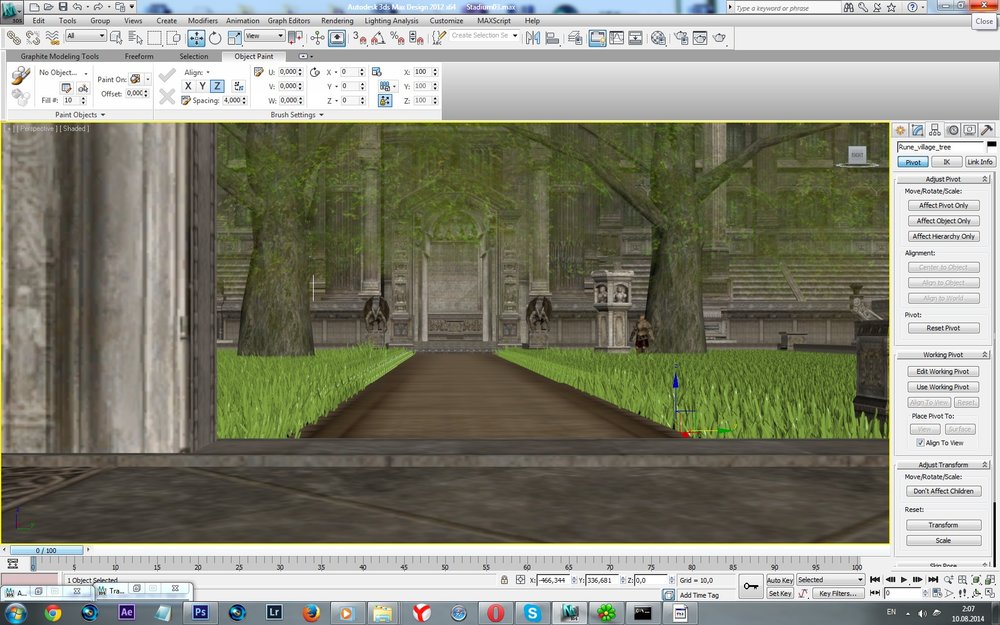Click the Select and Rotate tool

215,38
